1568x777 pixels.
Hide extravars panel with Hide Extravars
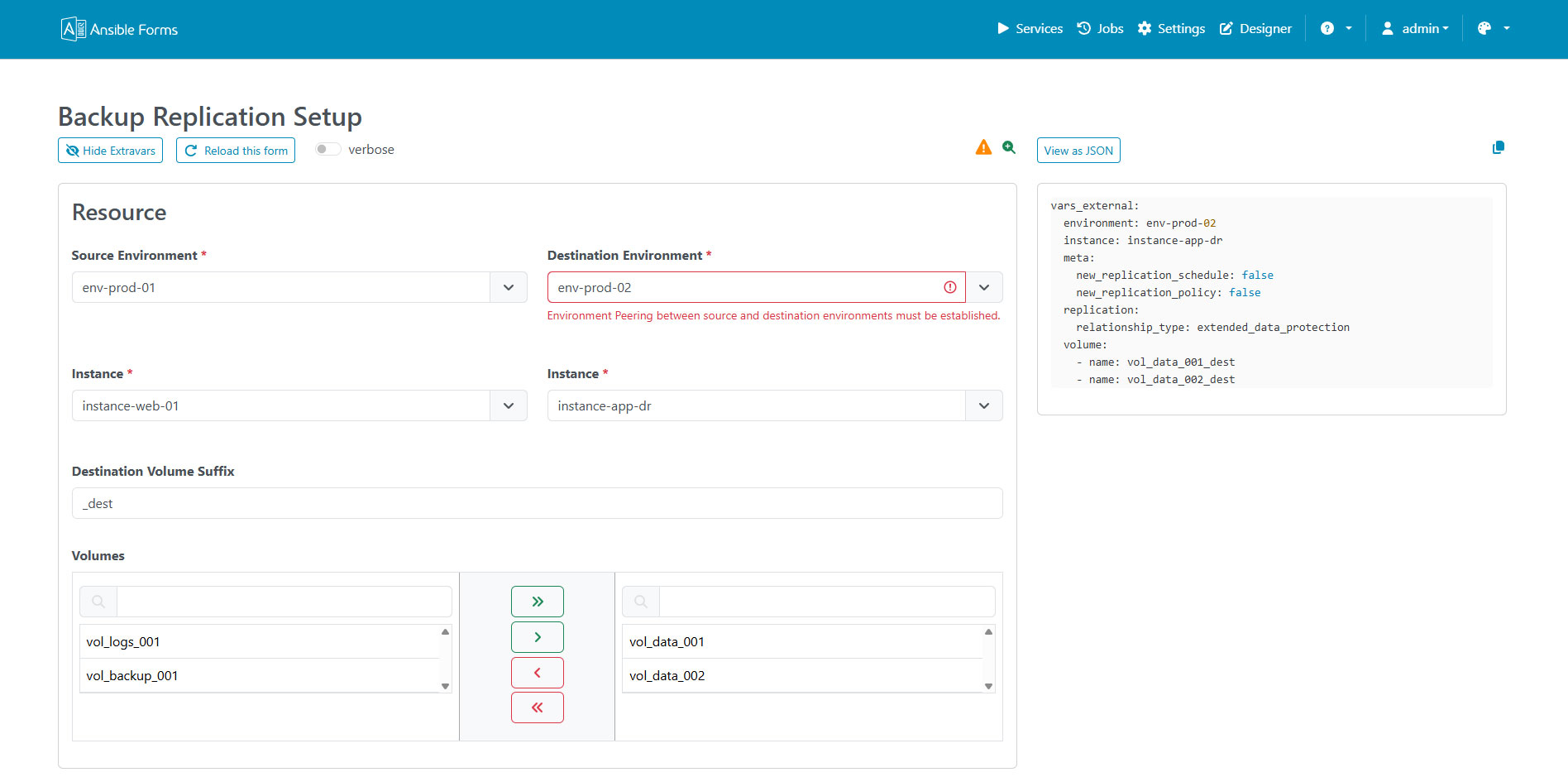click(x=111, y=151)
